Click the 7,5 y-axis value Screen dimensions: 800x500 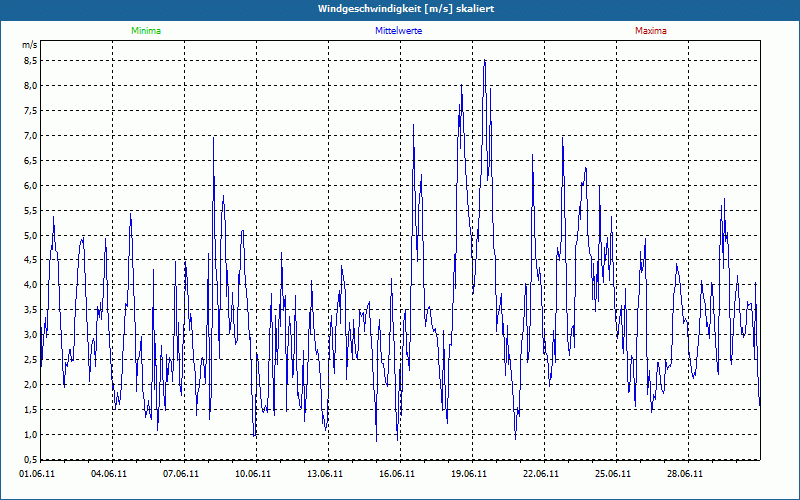tap(31, 111)
